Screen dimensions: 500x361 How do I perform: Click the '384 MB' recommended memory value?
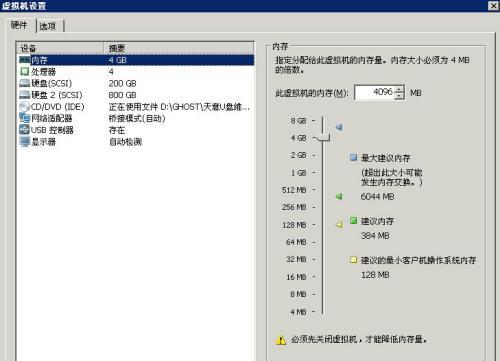point(375,236)
